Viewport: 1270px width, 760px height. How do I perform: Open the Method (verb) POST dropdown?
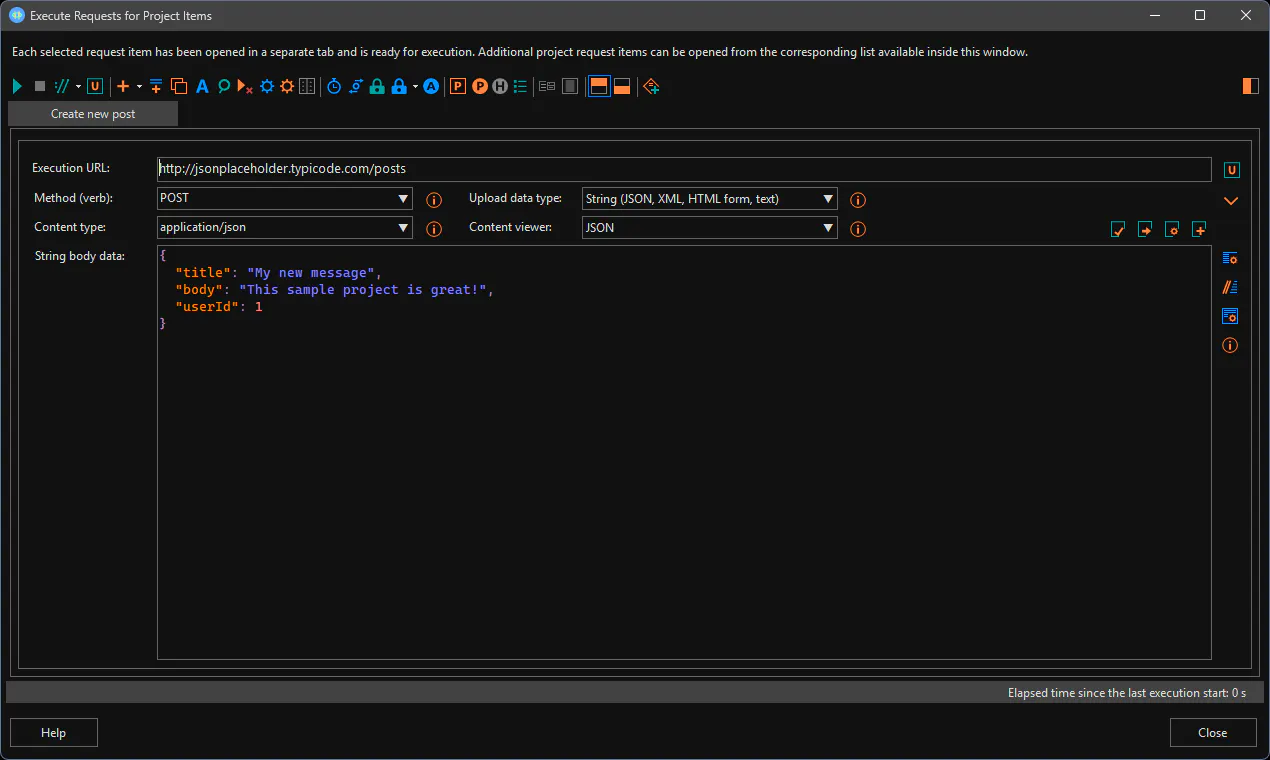pos(285,199)
